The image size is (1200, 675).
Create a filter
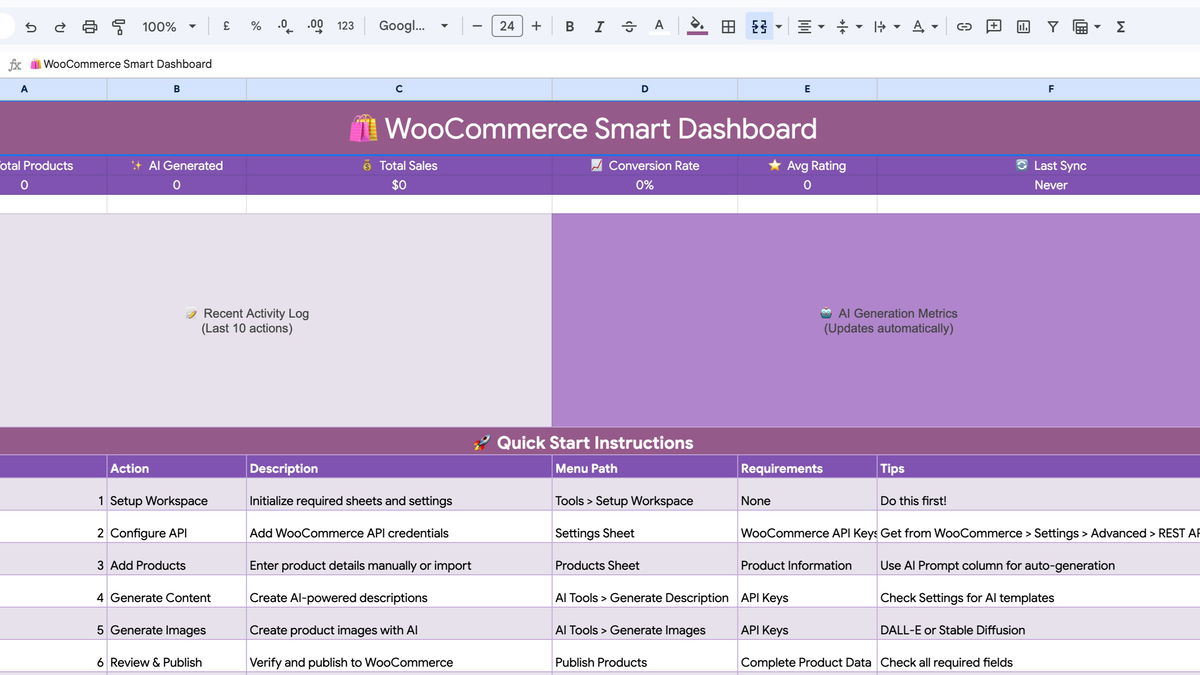[1052, 26]
